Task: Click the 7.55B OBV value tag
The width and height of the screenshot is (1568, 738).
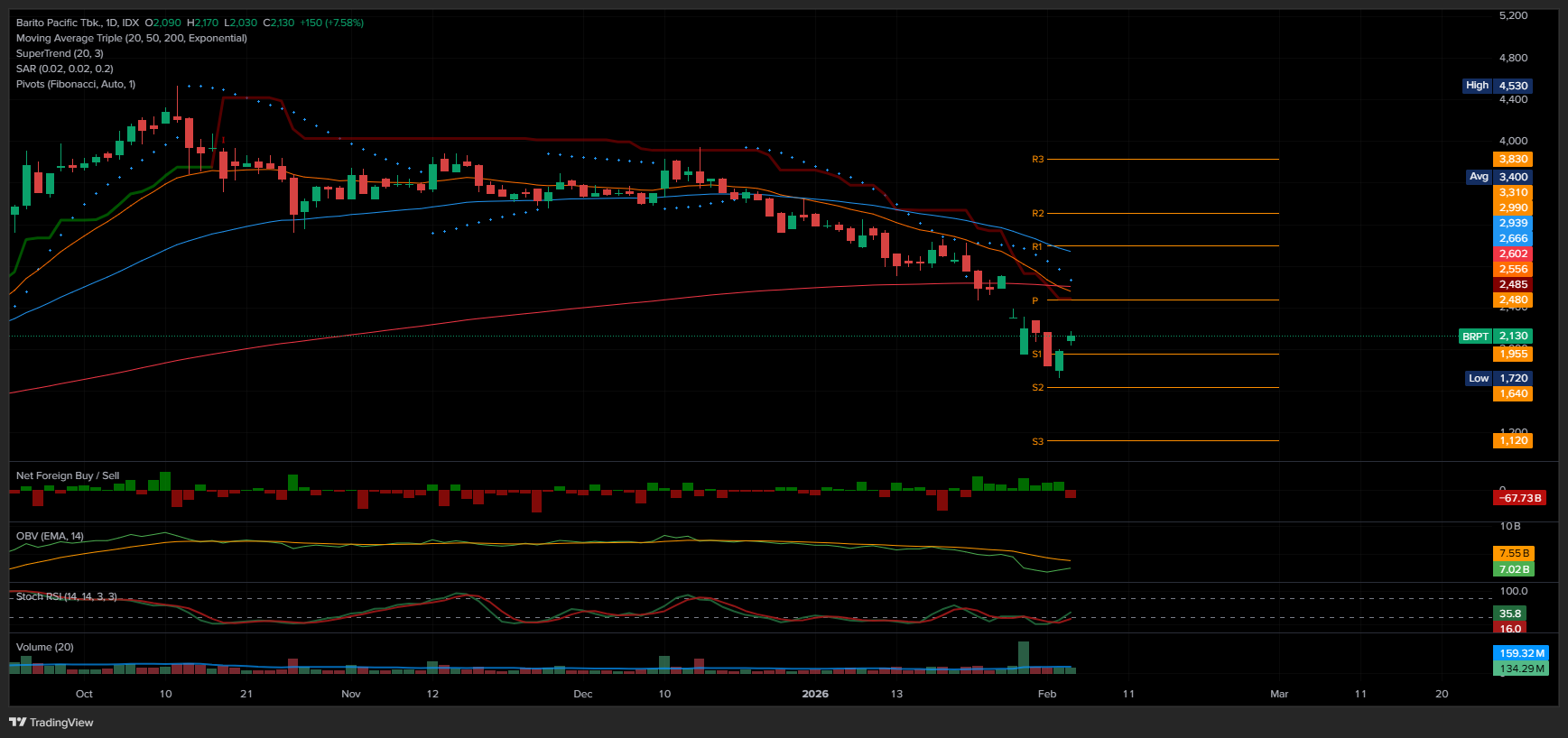Action: click(1514, 553)
